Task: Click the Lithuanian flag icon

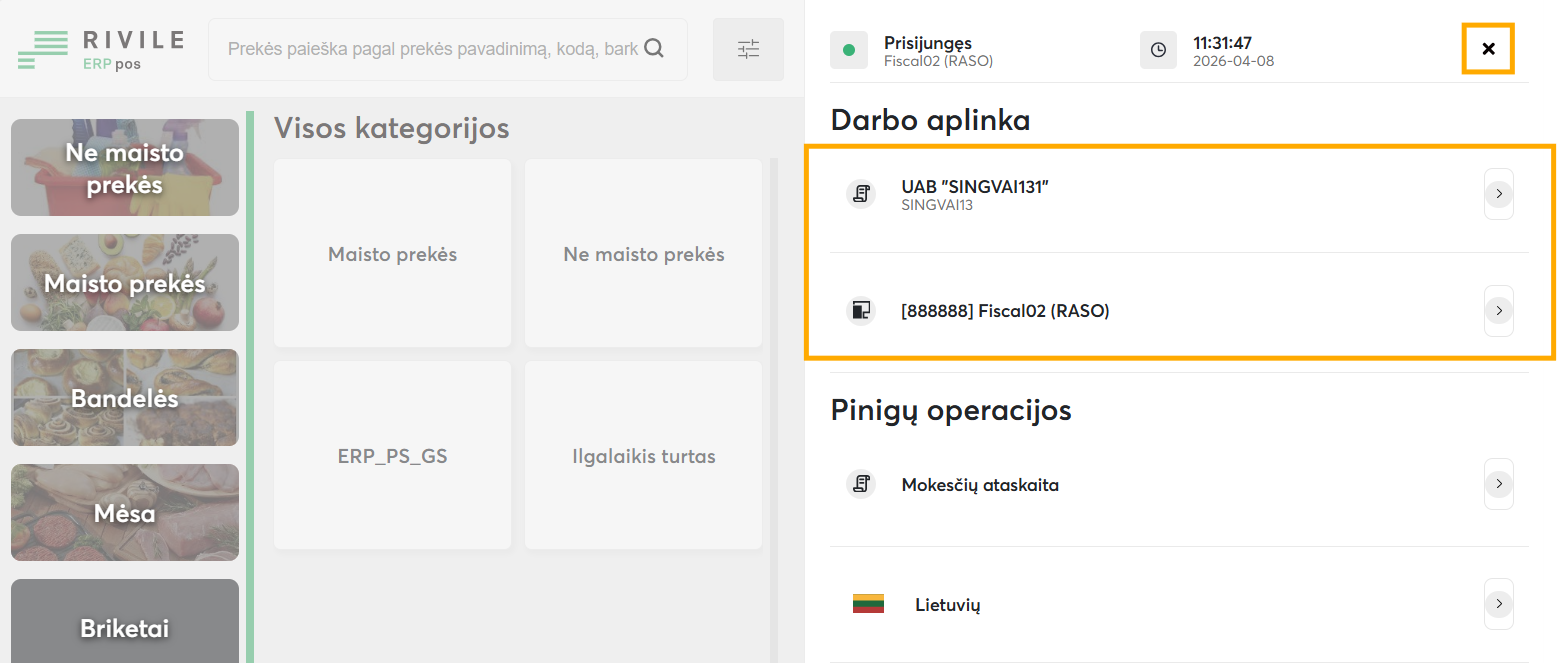Action: [x=868, y=604]
